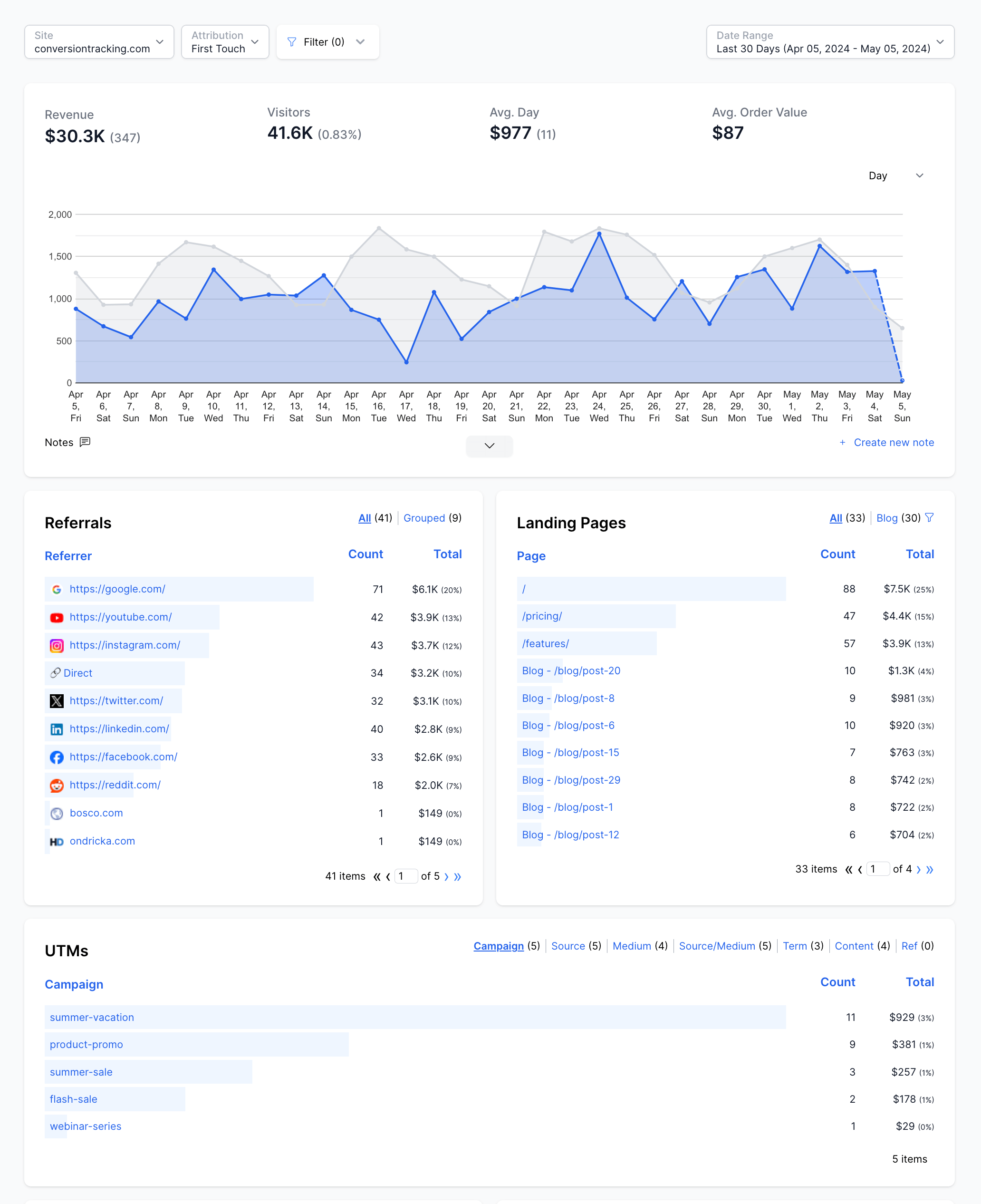Open the Date Range selector
This screenshot has height=1204, width=981.
pyautogui.click(x=829, y=42)
